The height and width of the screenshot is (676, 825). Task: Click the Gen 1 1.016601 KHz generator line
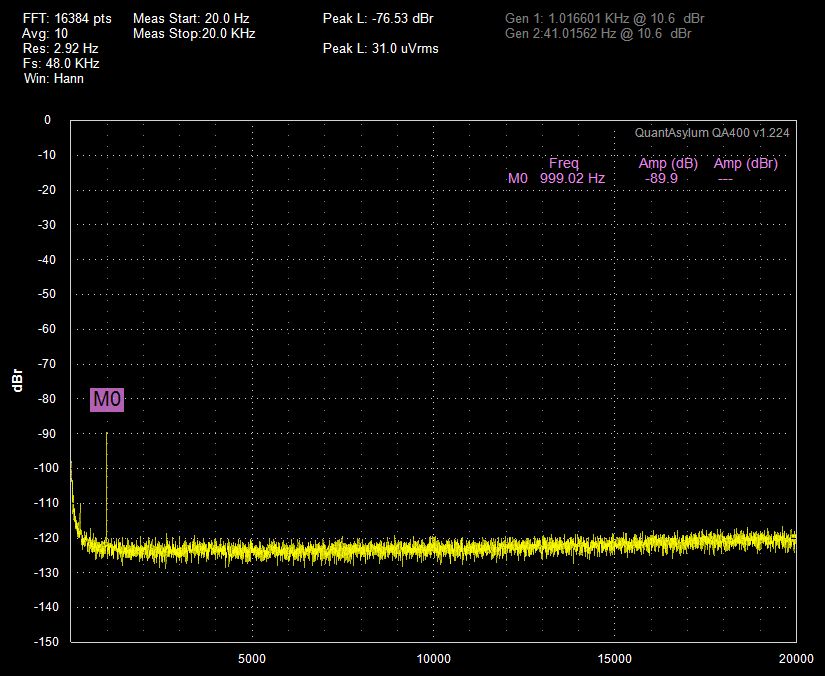(x=605, y=18)
